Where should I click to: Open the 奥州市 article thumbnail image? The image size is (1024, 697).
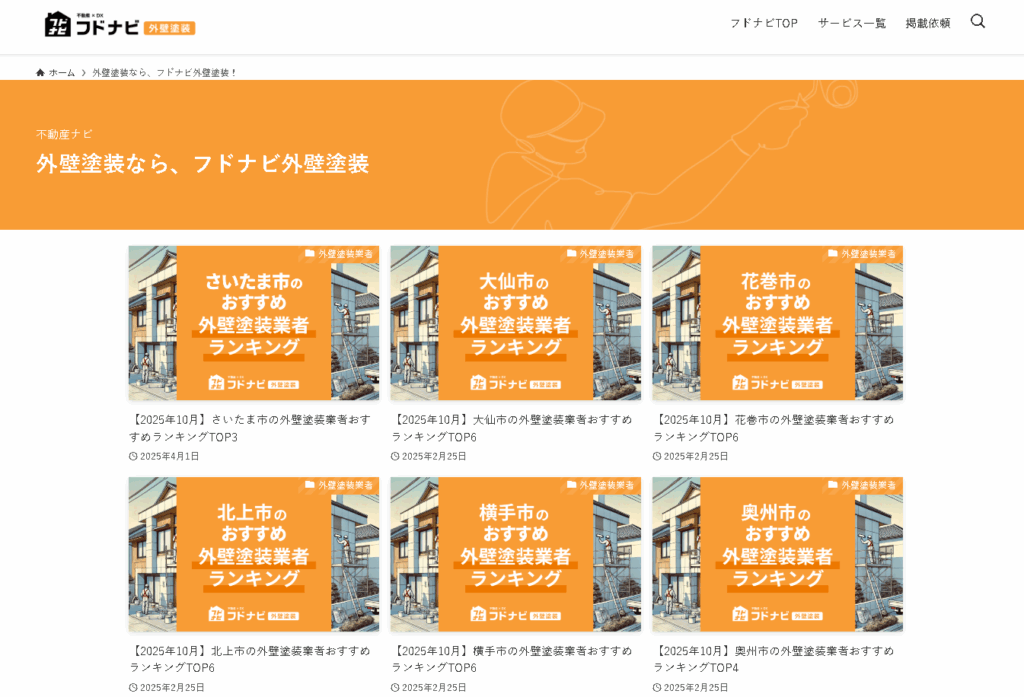tap(777, 554)
